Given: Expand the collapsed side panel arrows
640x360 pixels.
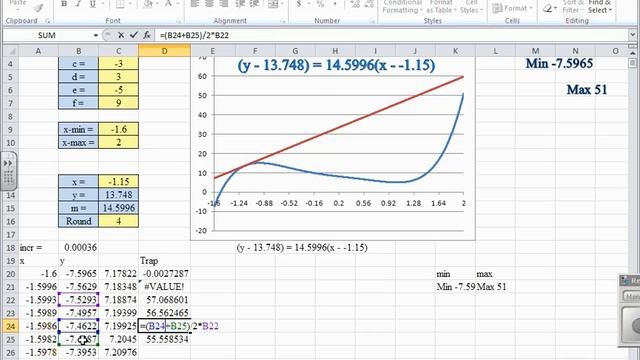Looking at the screenshot, I should pos(8,163).
